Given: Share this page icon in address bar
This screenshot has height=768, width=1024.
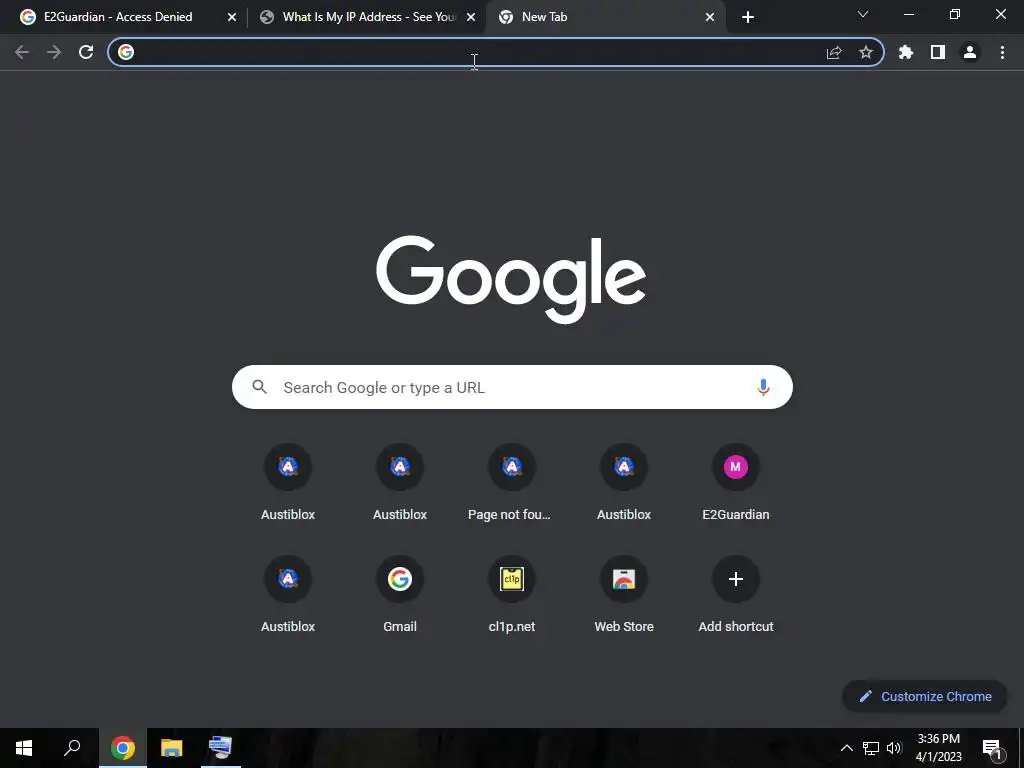Looking at the screenshot, I should click(834, 52).
